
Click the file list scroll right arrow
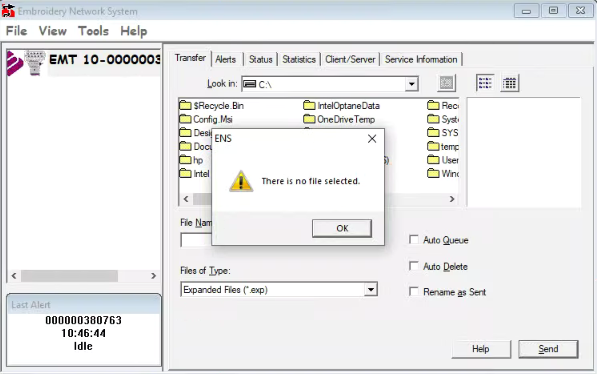[452, 199]
